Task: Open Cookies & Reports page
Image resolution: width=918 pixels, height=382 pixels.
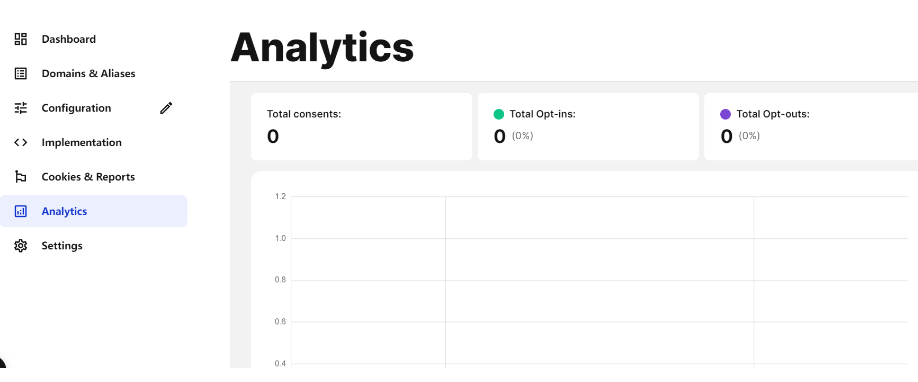Action: pos(94,177)
